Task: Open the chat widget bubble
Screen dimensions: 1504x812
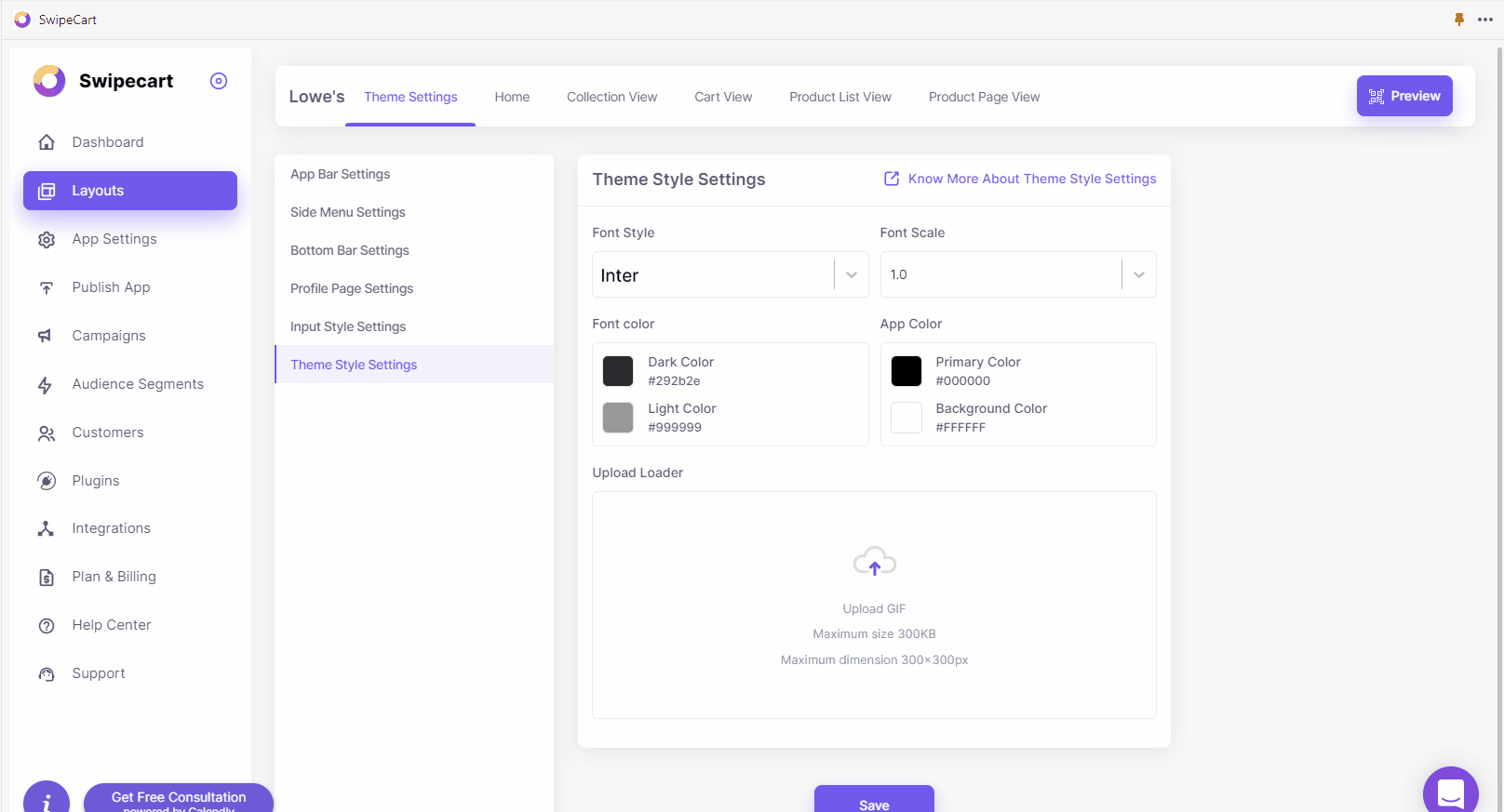Action: [x=1450, y=792]
